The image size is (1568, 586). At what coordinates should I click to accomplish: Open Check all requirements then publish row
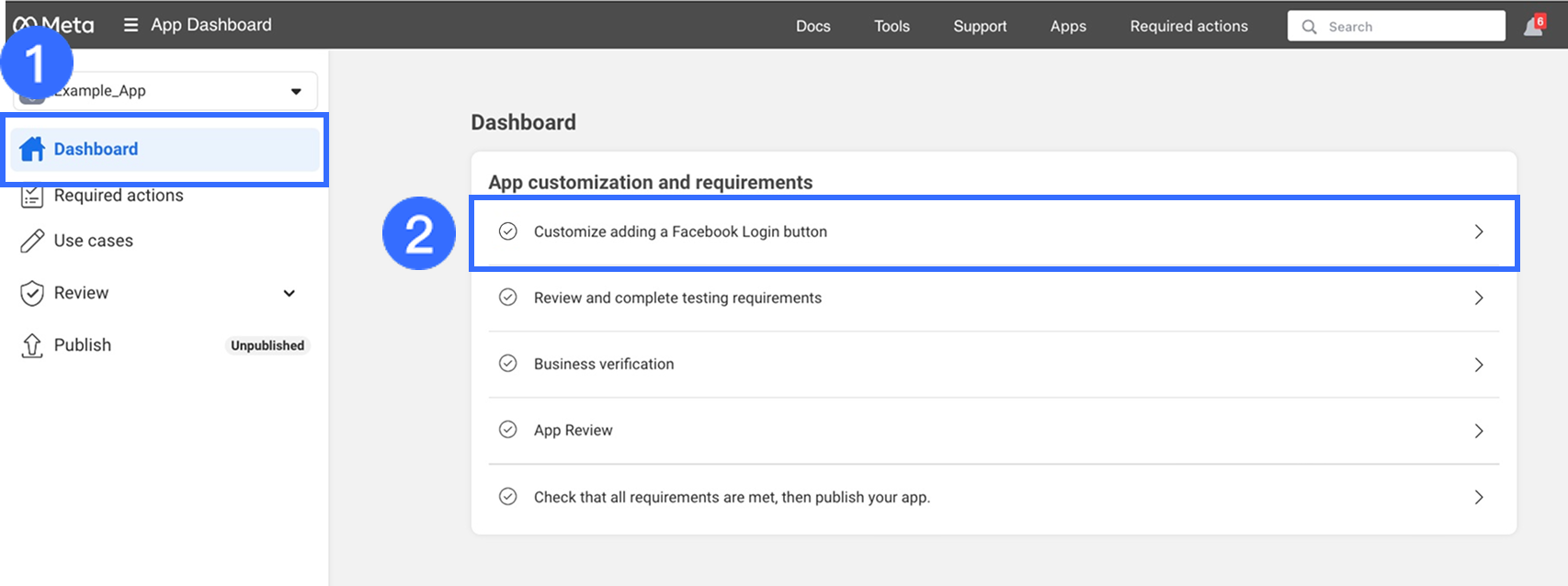pos(993,497)
